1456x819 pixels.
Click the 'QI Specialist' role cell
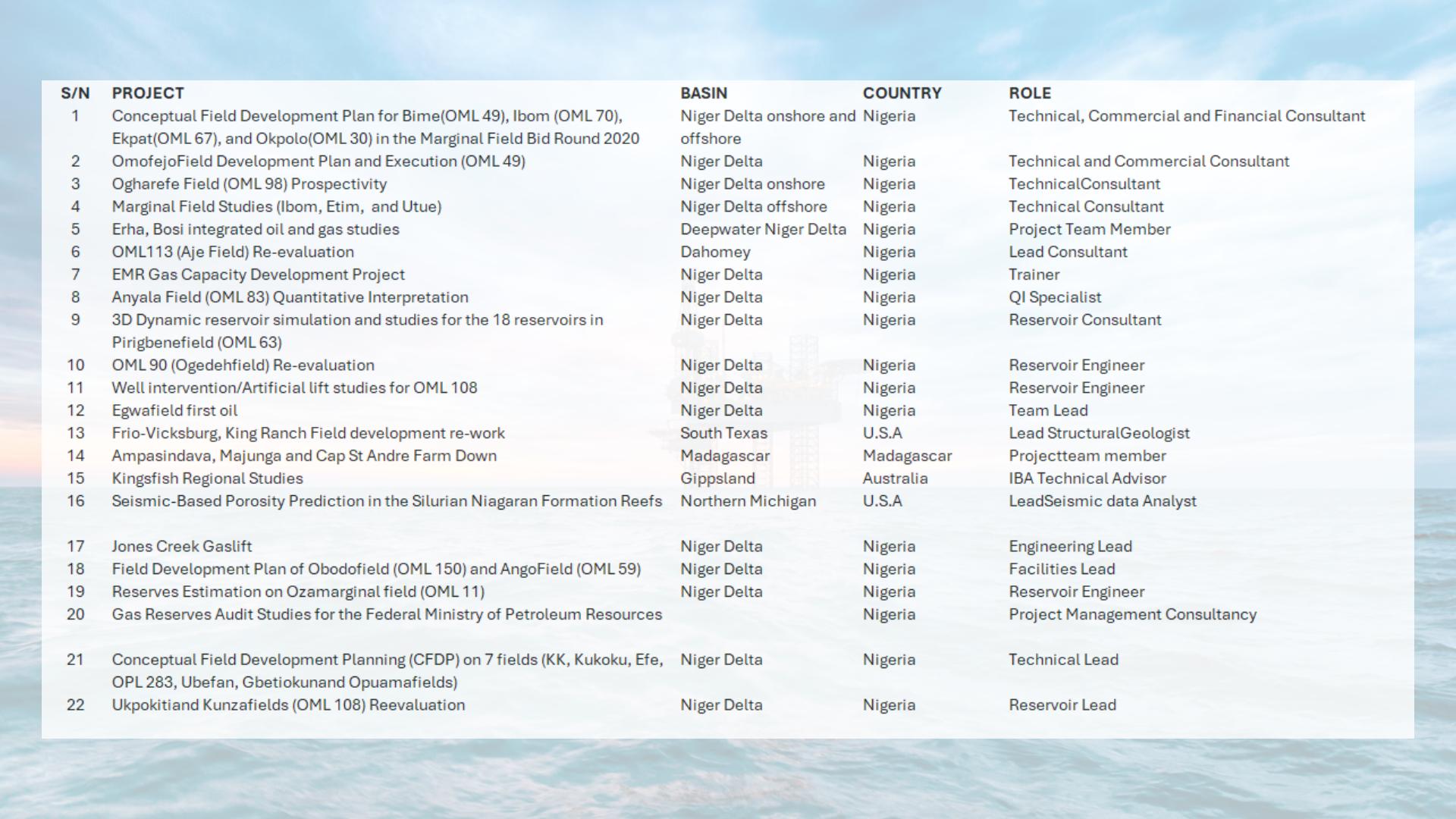tap(1055, 297)
